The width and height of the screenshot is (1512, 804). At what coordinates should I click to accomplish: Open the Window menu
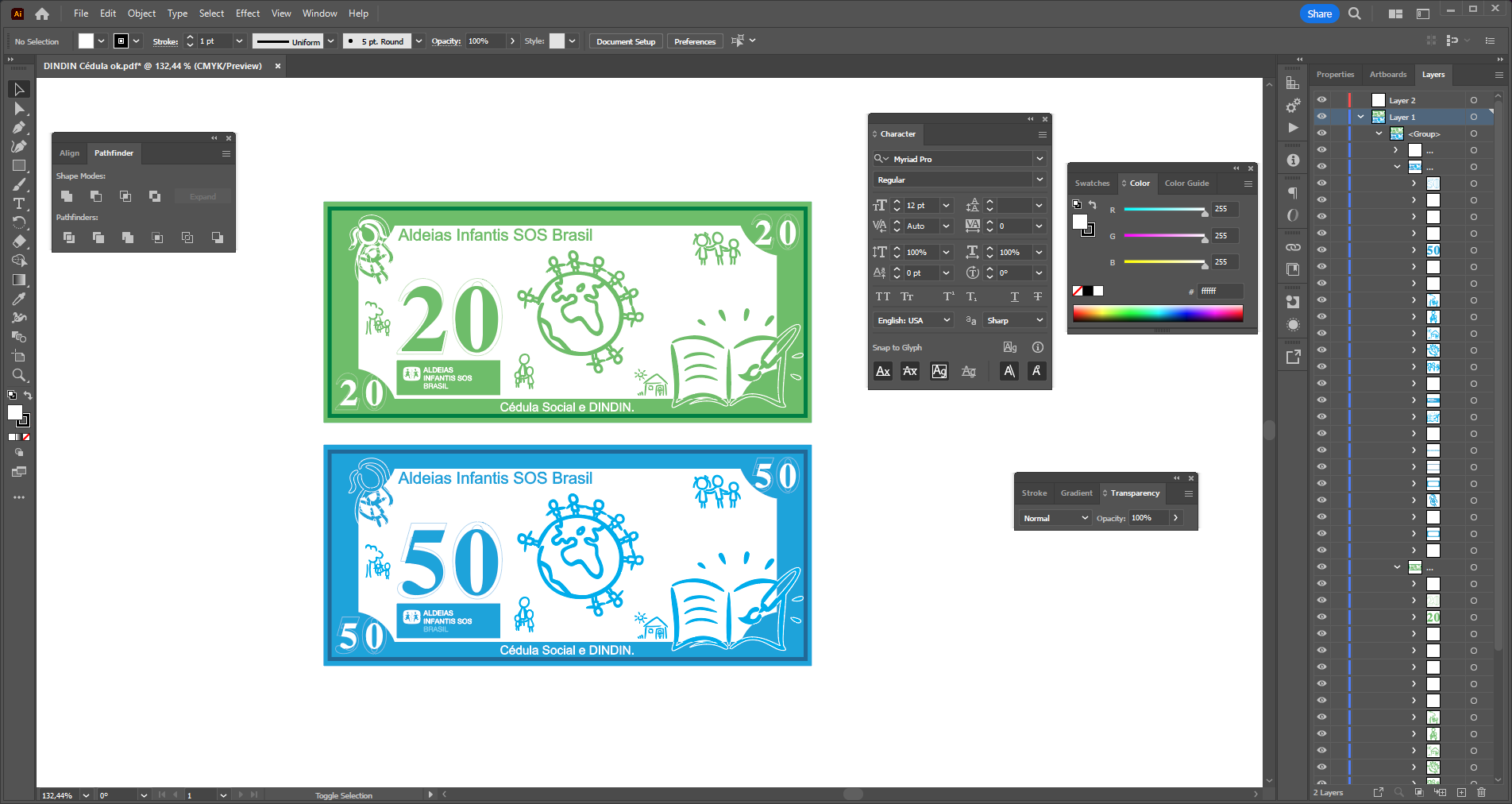pos(319,14)
